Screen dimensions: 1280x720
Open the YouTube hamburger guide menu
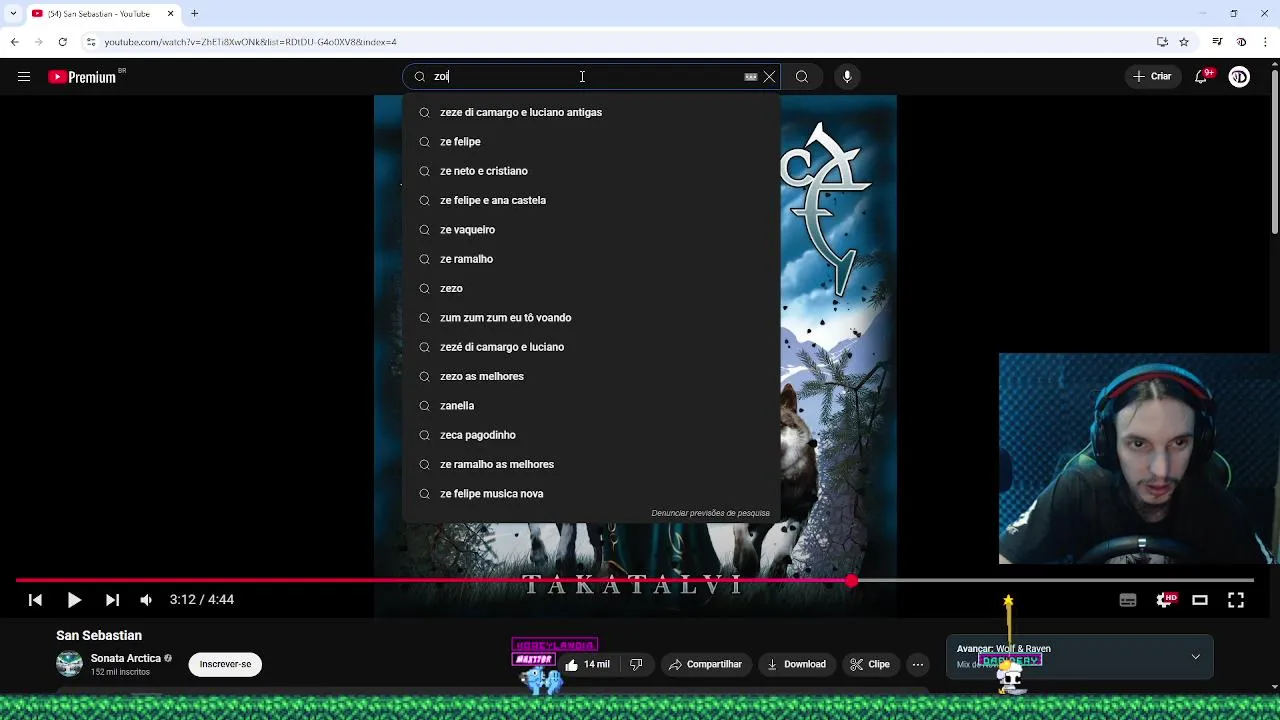click(24, 77)
